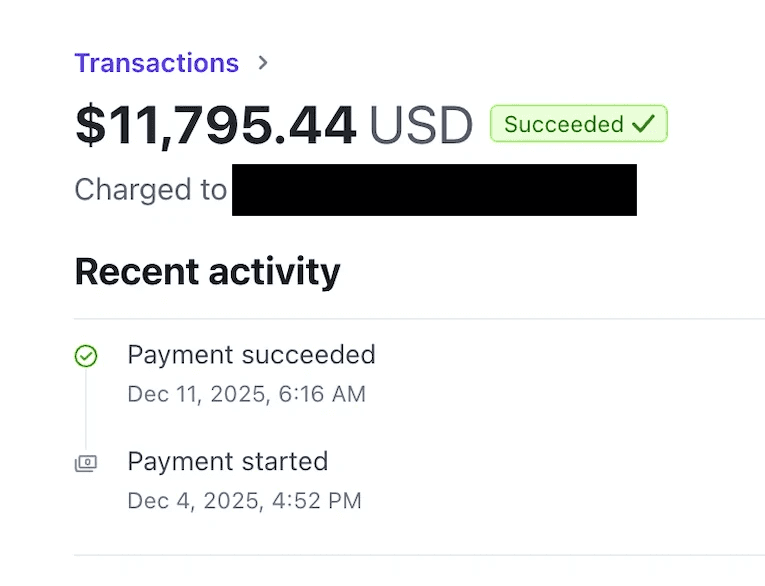Click the payment started cash icon

[x=86, y=463]
